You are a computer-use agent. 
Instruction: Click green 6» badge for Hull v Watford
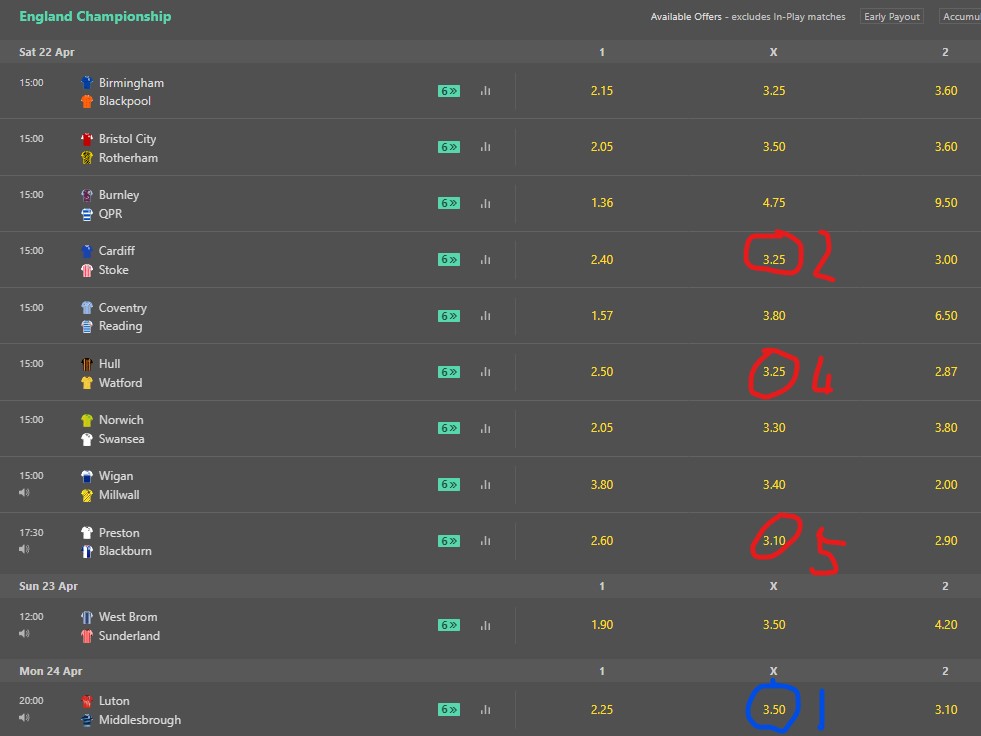[x=449, y=372]
